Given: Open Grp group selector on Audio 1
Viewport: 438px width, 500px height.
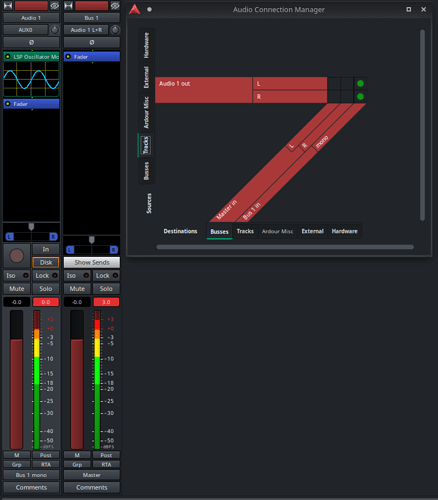Looking at the screenshot, I should [17, 464].
